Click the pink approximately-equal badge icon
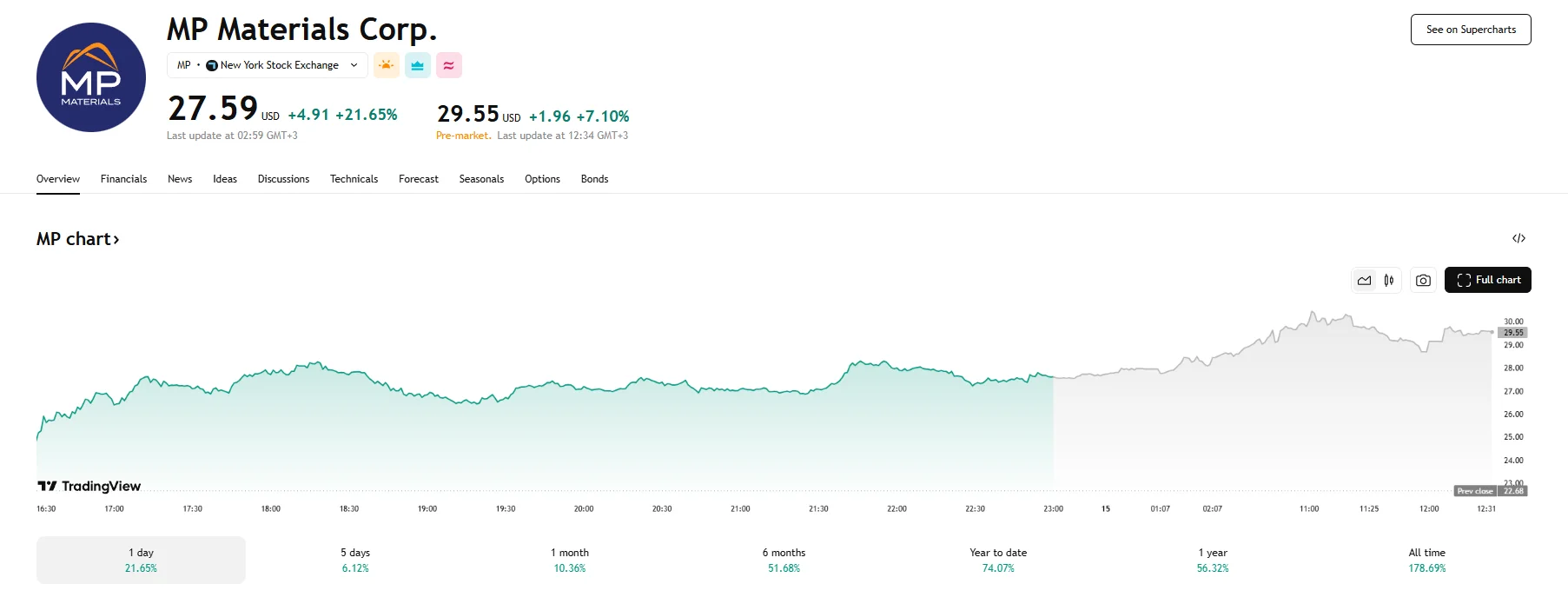Viewport: 1568px width, 604px height. point(449,65)
